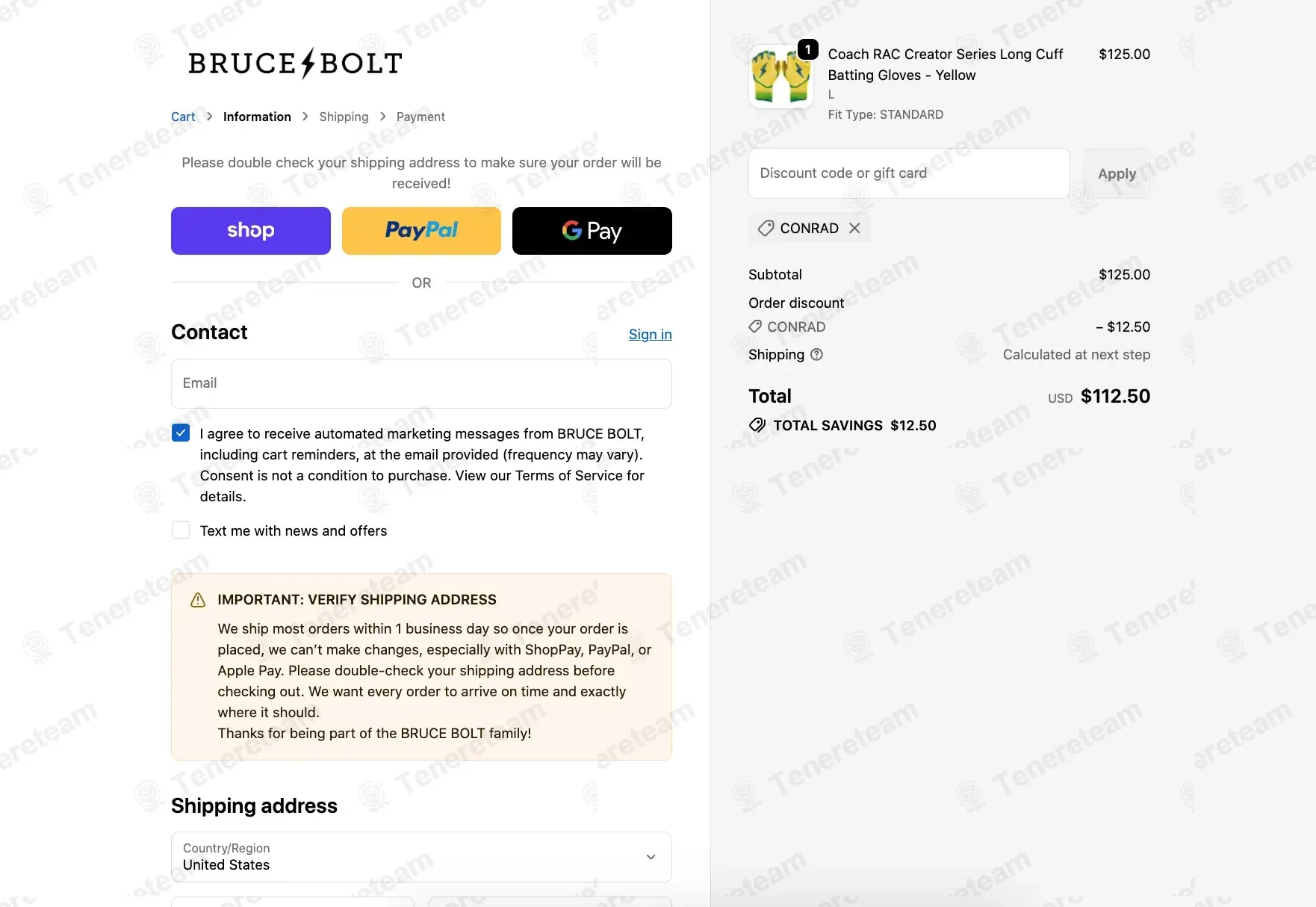
Task: Click the Total Savings tag icon
Action: [x=757, y=426]
